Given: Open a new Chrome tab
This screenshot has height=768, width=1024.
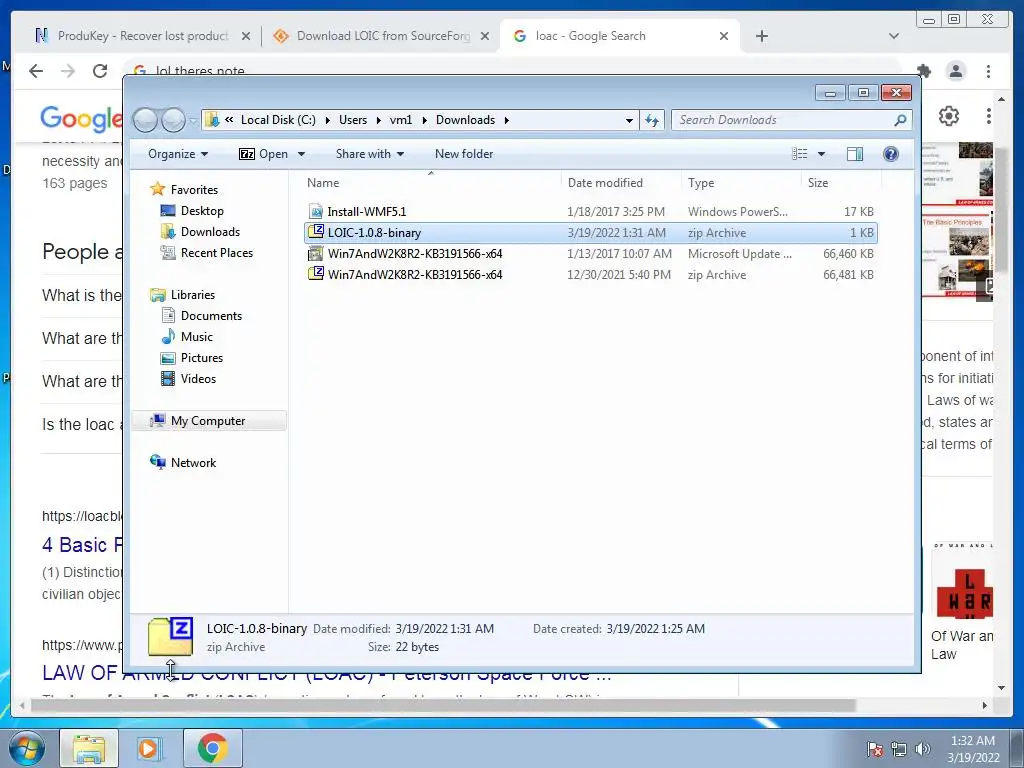Looking at the screenshot, I should pyautogui.click(x=761, y=37).
